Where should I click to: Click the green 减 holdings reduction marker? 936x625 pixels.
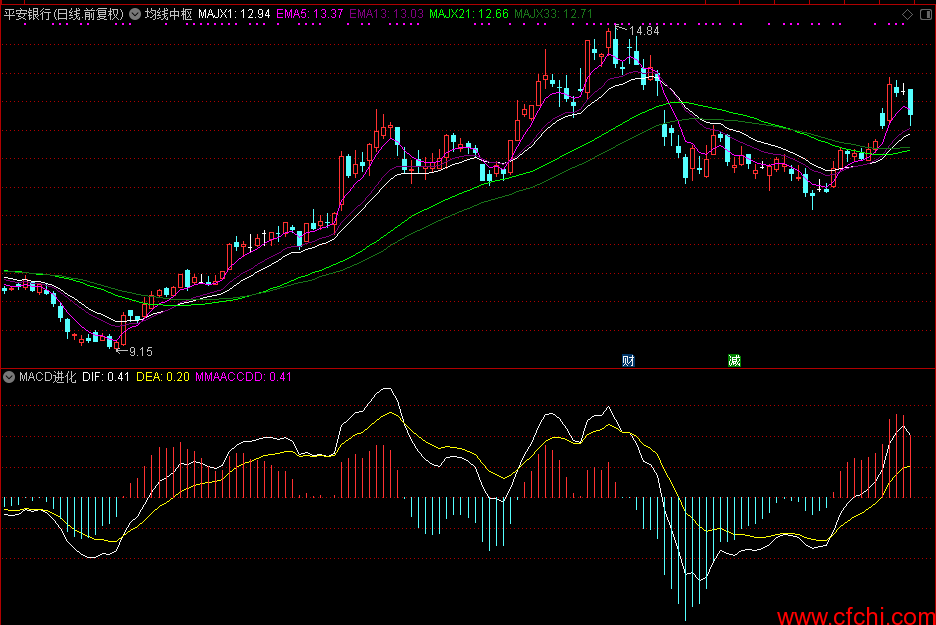point(735,360)
